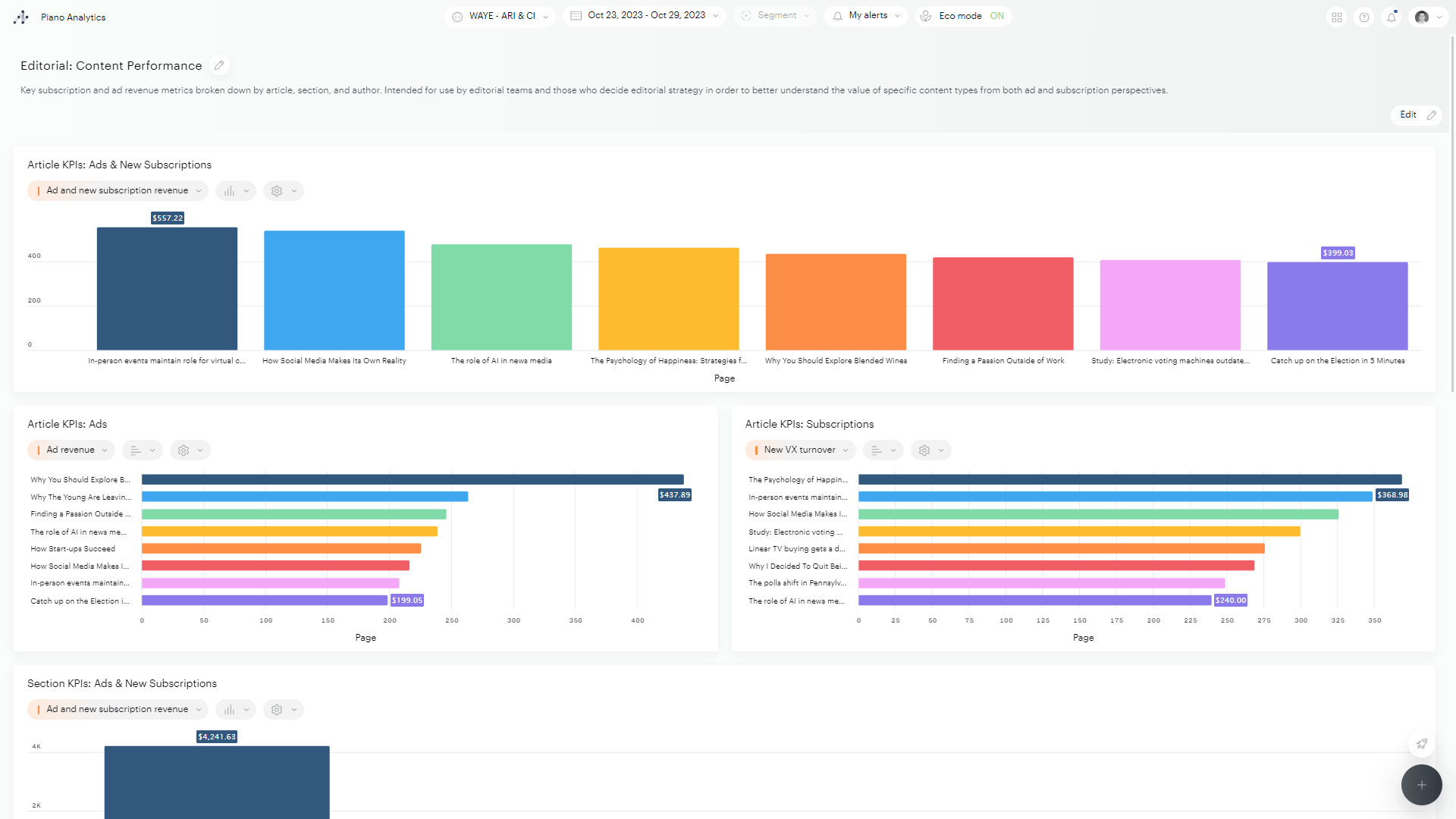The height and width of the screenshot is (819, 1456).
Task: Open the My alerts dropdown
Action: coord(866,16)
